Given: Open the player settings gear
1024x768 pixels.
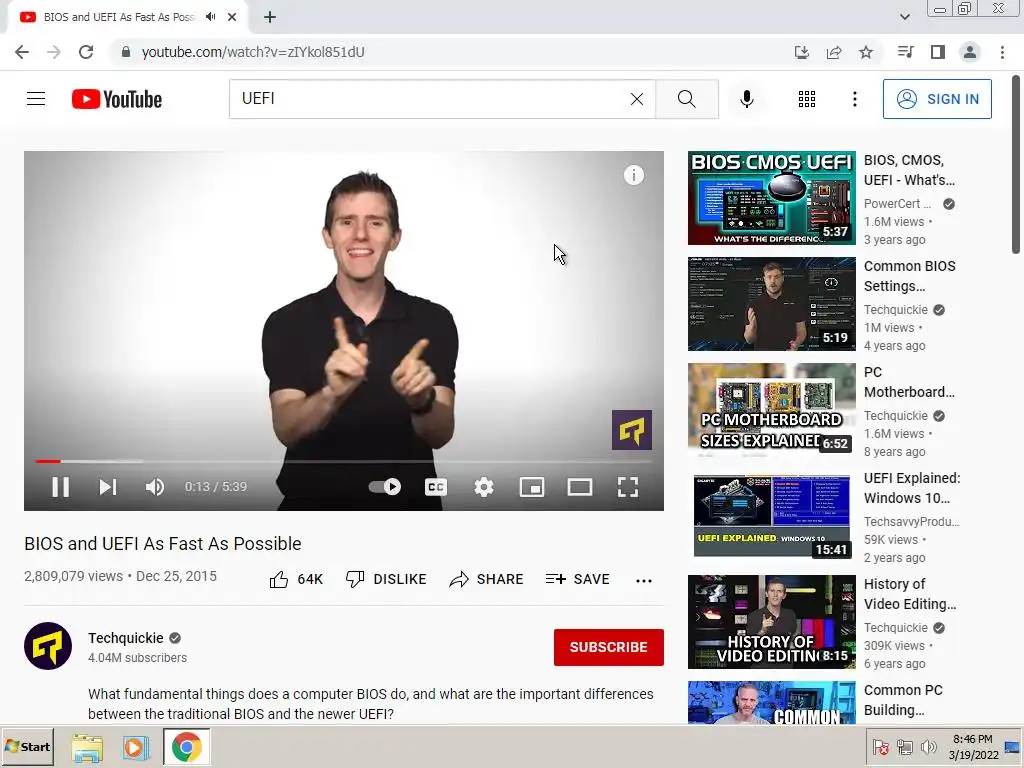Looking at the screenshot, I should point(484,487).
